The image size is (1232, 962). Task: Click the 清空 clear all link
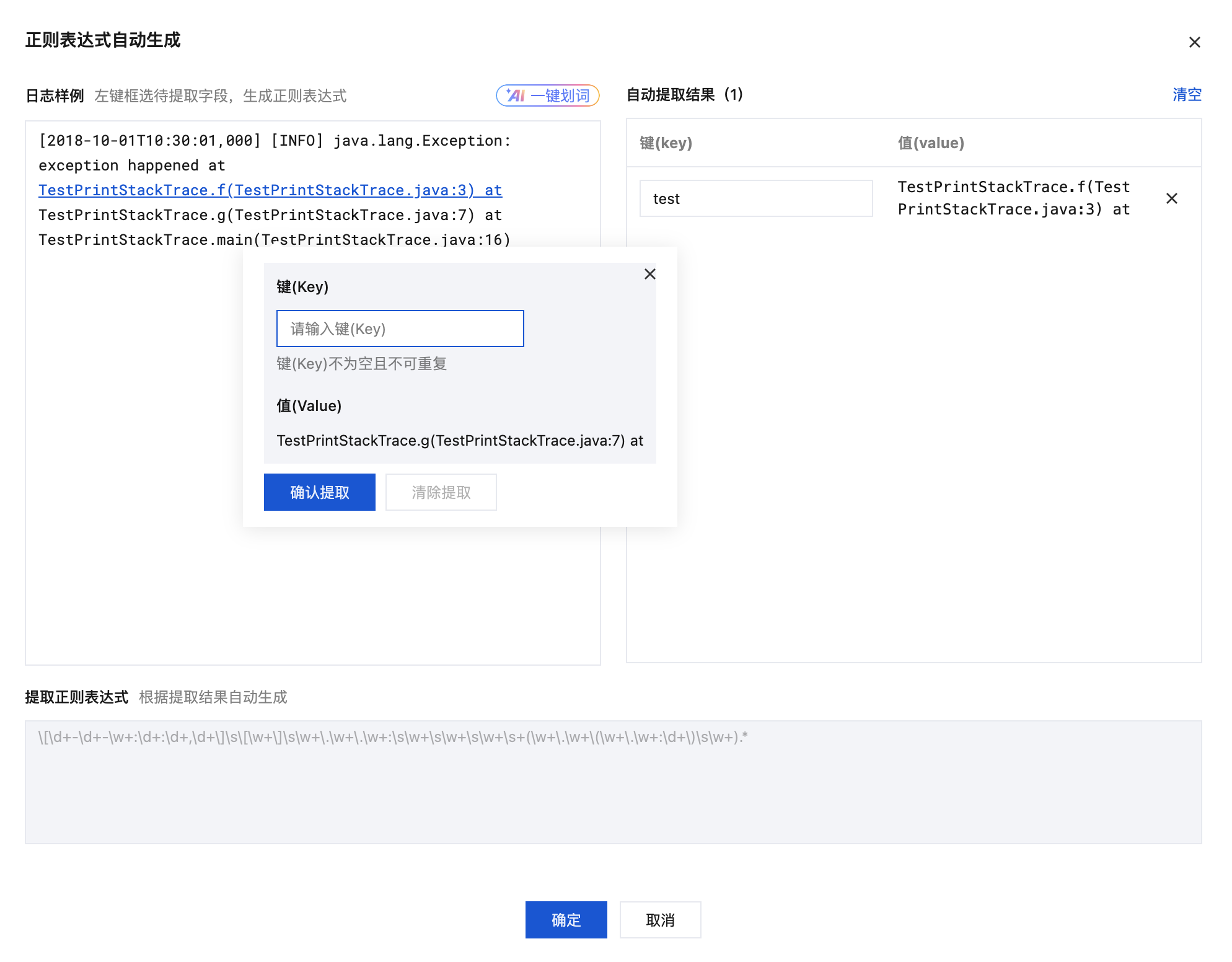(1186, 95)
